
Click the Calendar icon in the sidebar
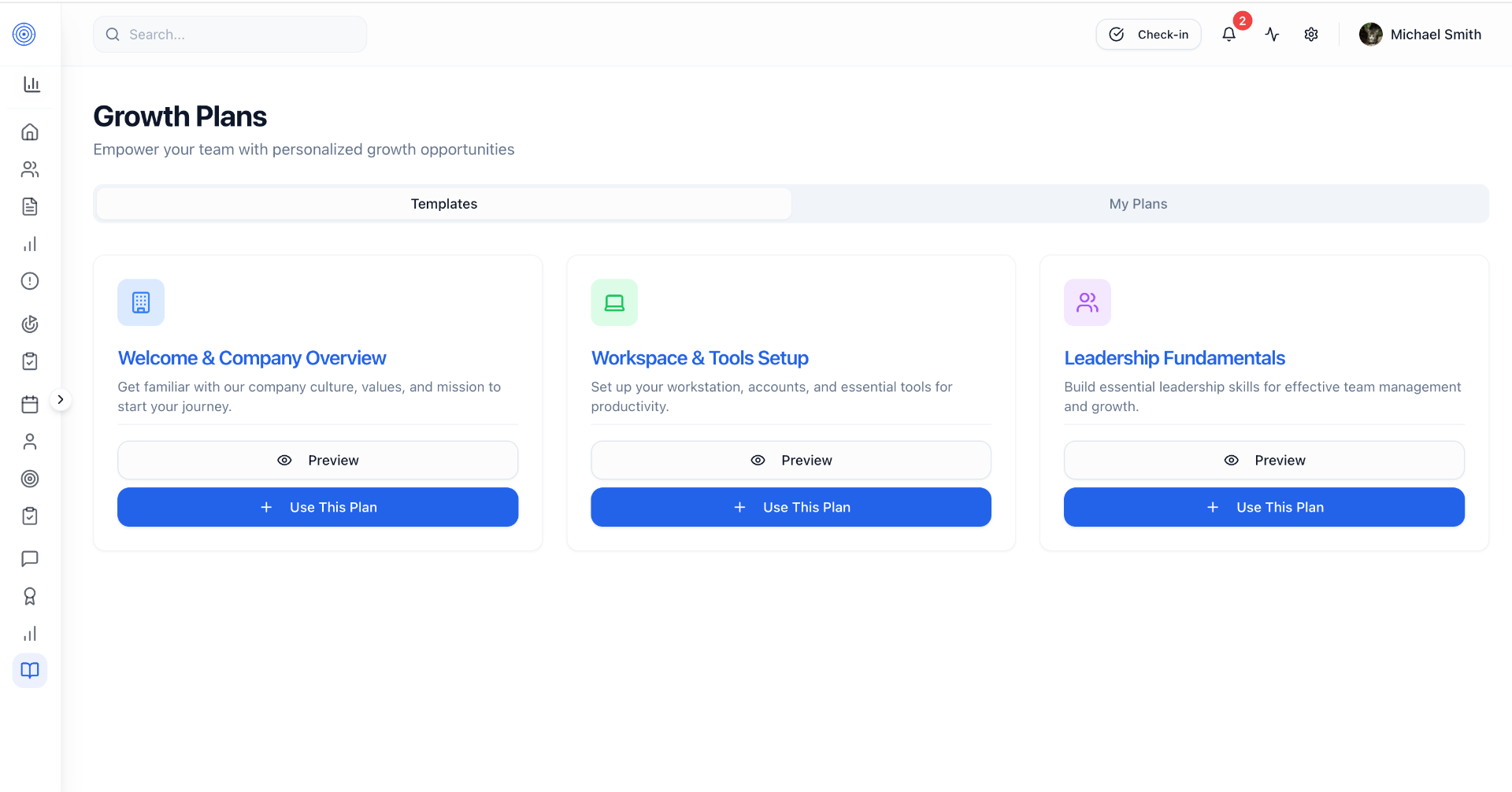(x=30, y=404)
